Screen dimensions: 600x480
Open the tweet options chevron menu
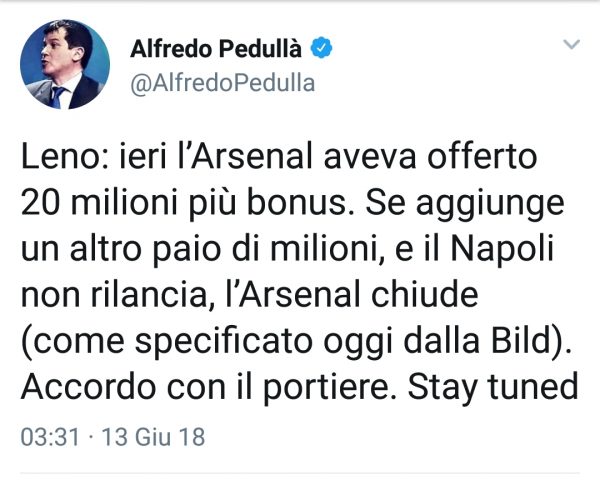tap(572, 45)
